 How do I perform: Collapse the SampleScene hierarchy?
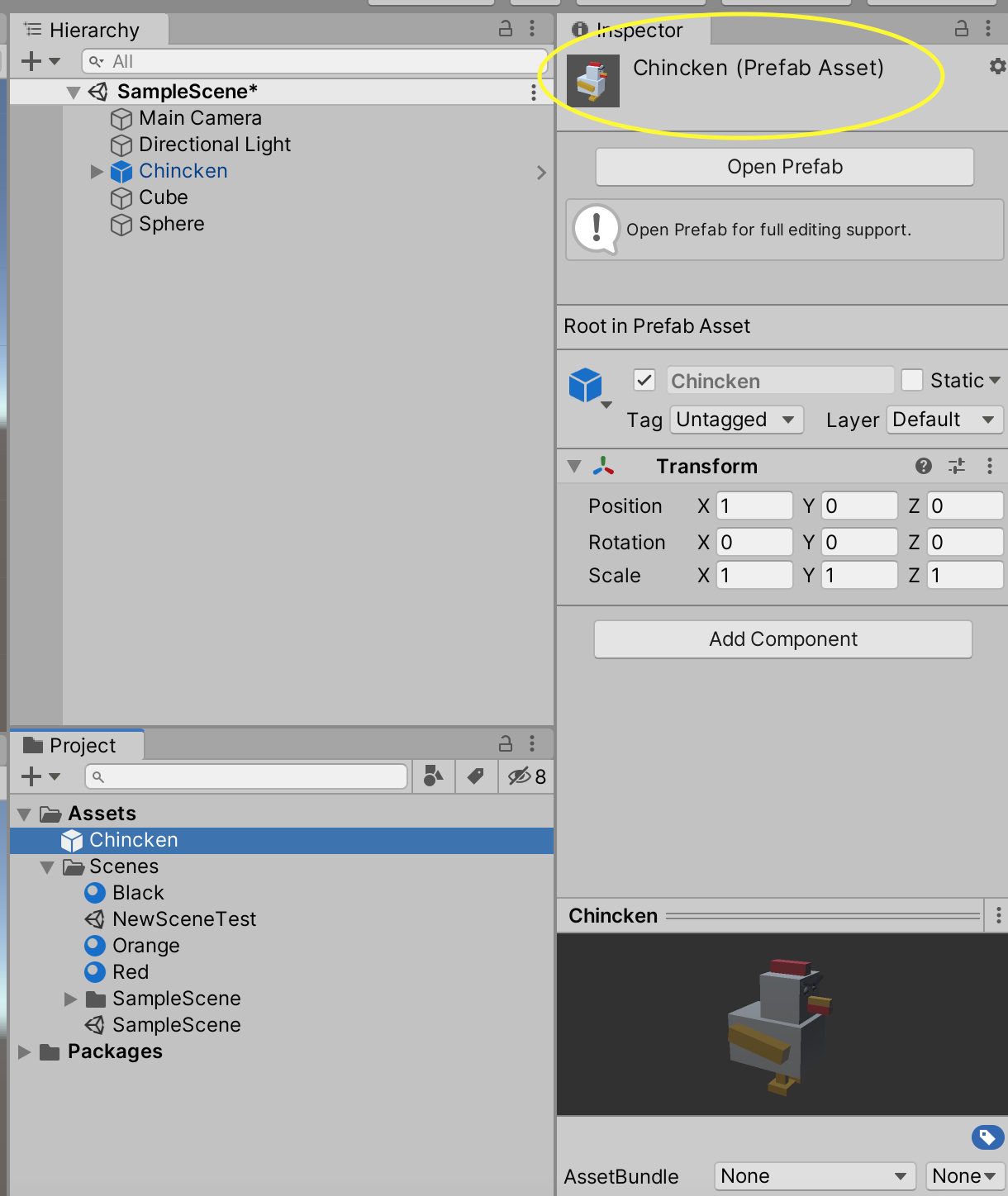tap(74, 92)
